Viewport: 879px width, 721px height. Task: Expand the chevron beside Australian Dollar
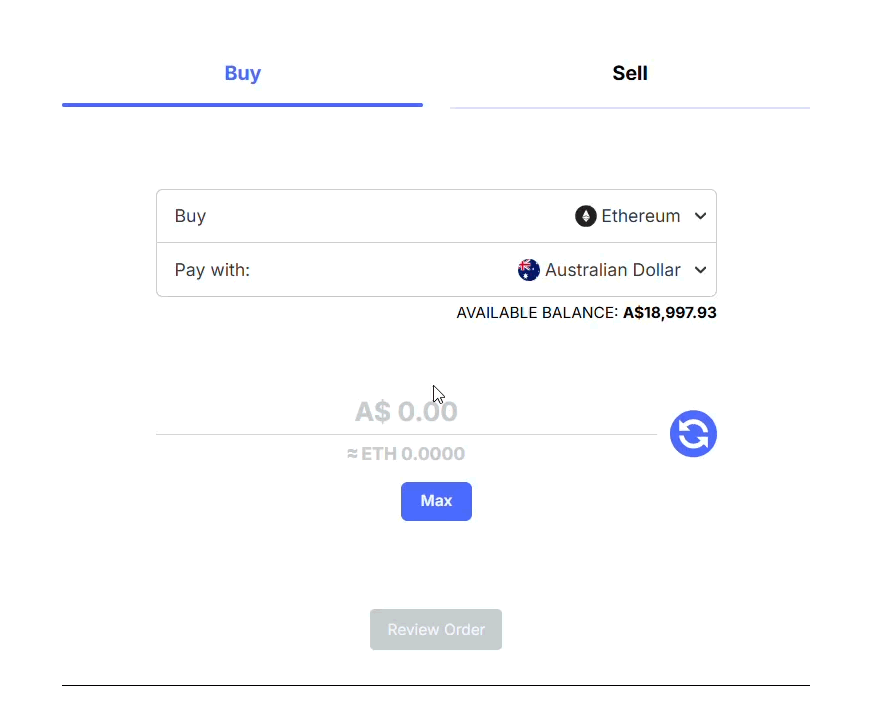pyautogui.click(x=700, y=269)
